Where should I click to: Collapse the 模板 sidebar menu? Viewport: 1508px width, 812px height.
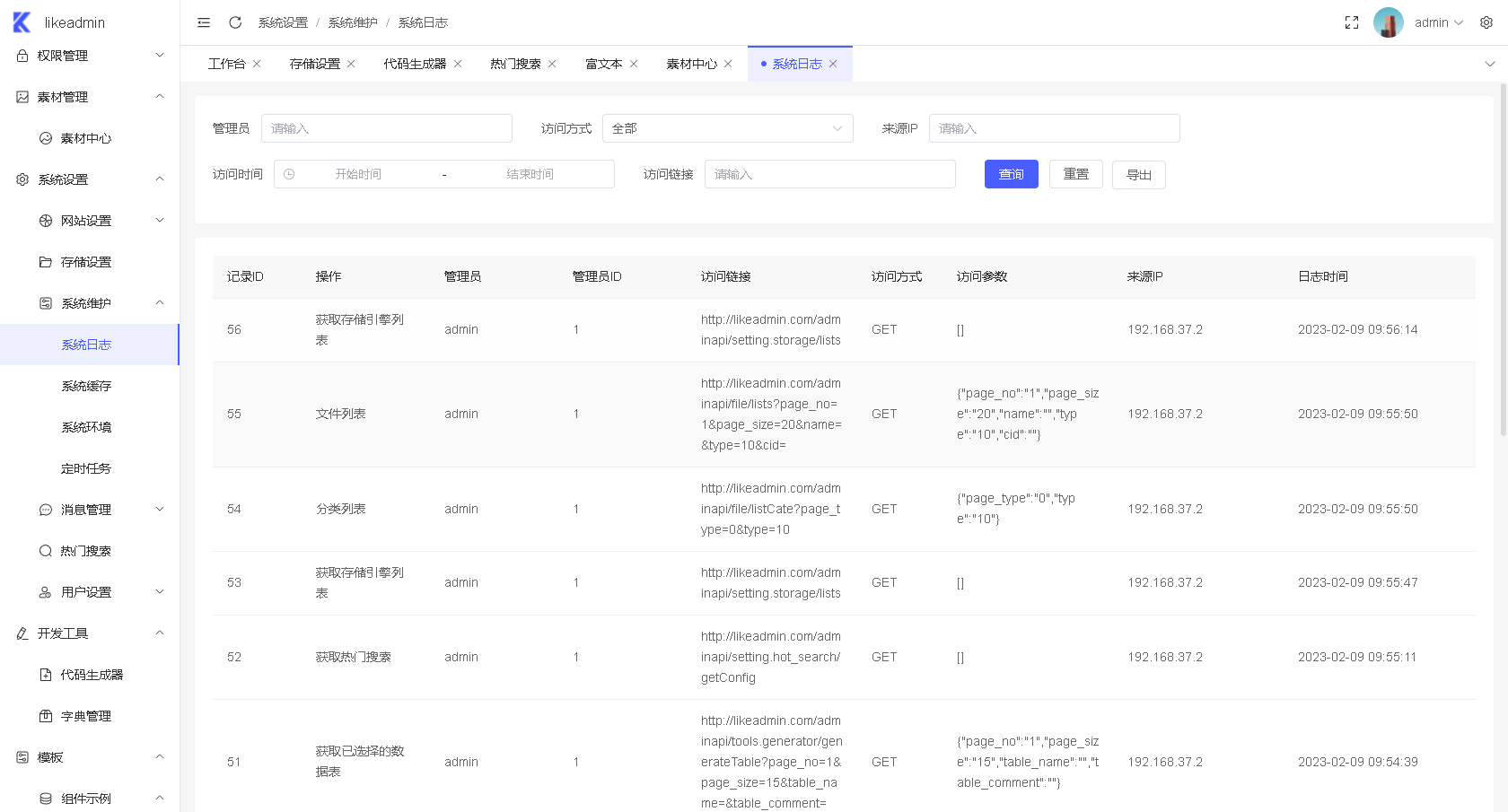click(90, 757)
